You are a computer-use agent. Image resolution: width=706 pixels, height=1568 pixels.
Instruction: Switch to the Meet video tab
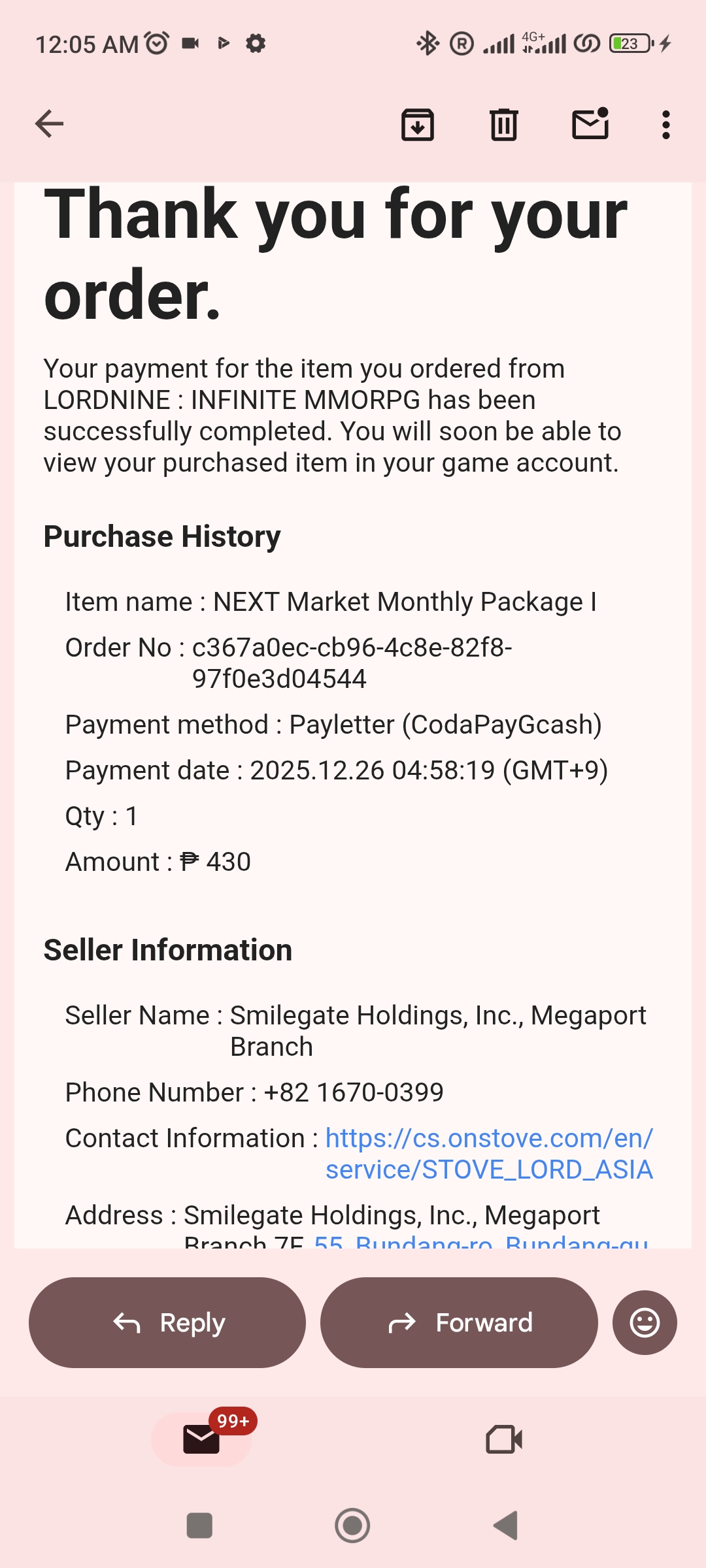point(504,1439)
